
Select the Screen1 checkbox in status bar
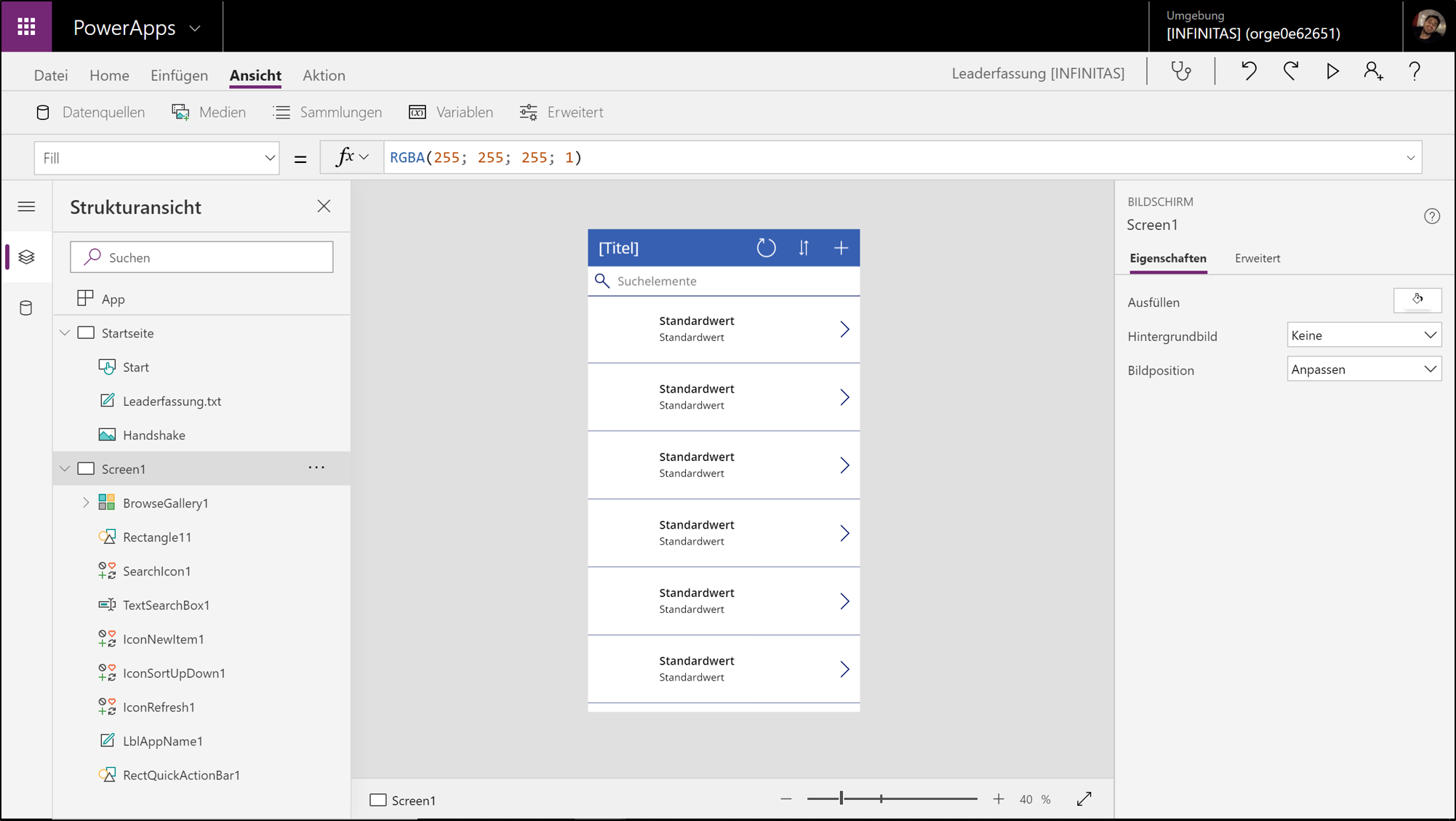click(378, 799)
